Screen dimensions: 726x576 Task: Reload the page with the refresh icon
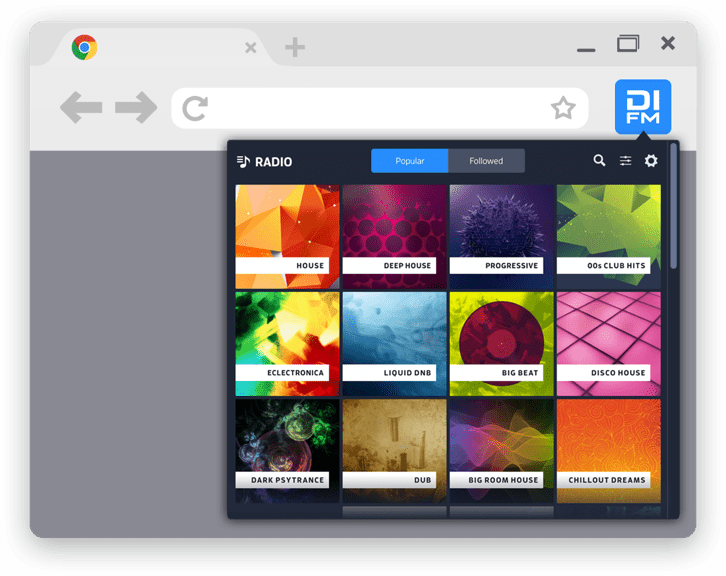pyautogui.click(x=195, y=108)
